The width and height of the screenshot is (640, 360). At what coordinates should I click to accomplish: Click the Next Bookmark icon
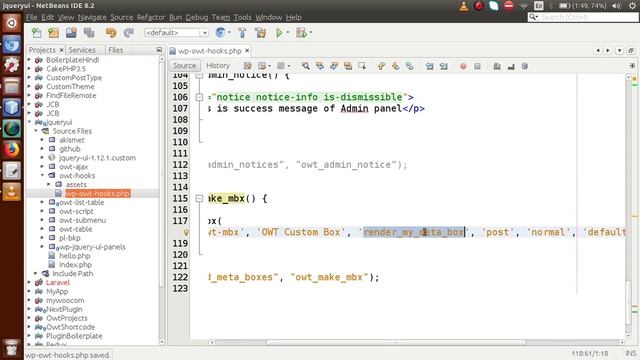[396, 66]
